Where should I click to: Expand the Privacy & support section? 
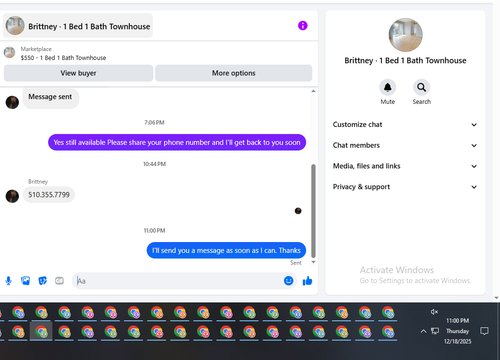tap(405, 187)
